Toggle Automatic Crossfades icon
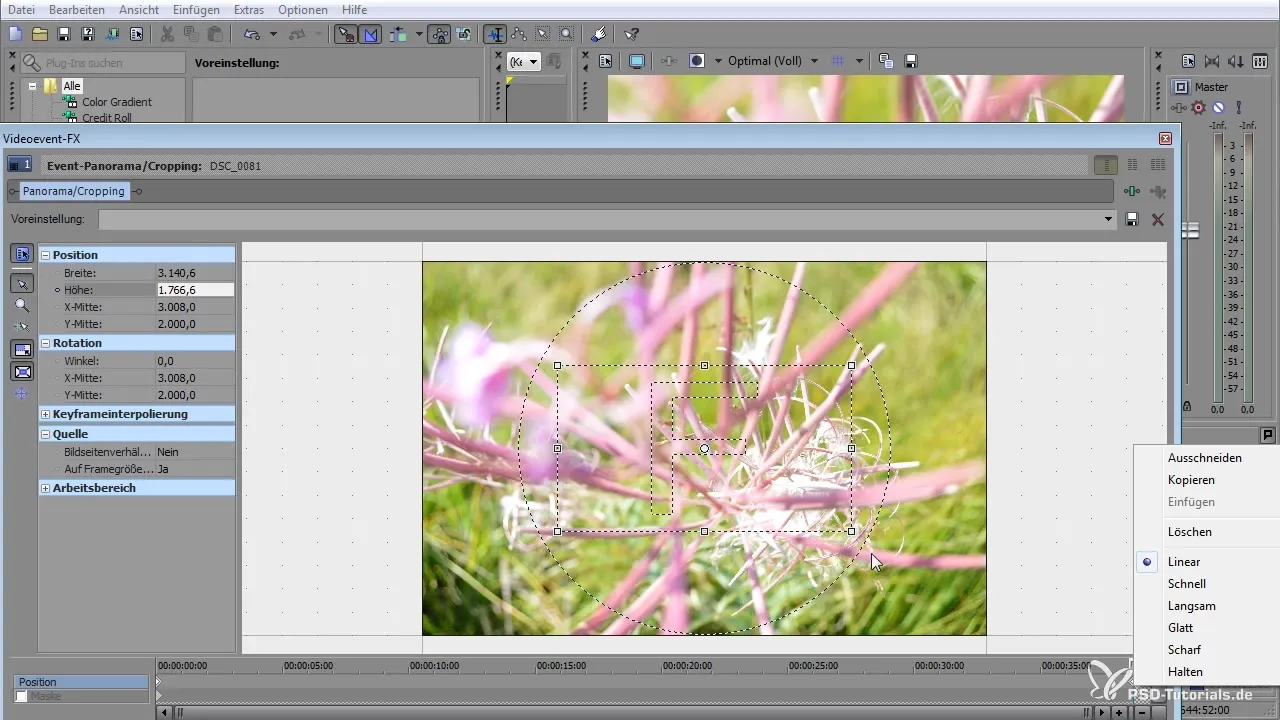Viewport: 1280px width, 720px height. pos(371,34)
